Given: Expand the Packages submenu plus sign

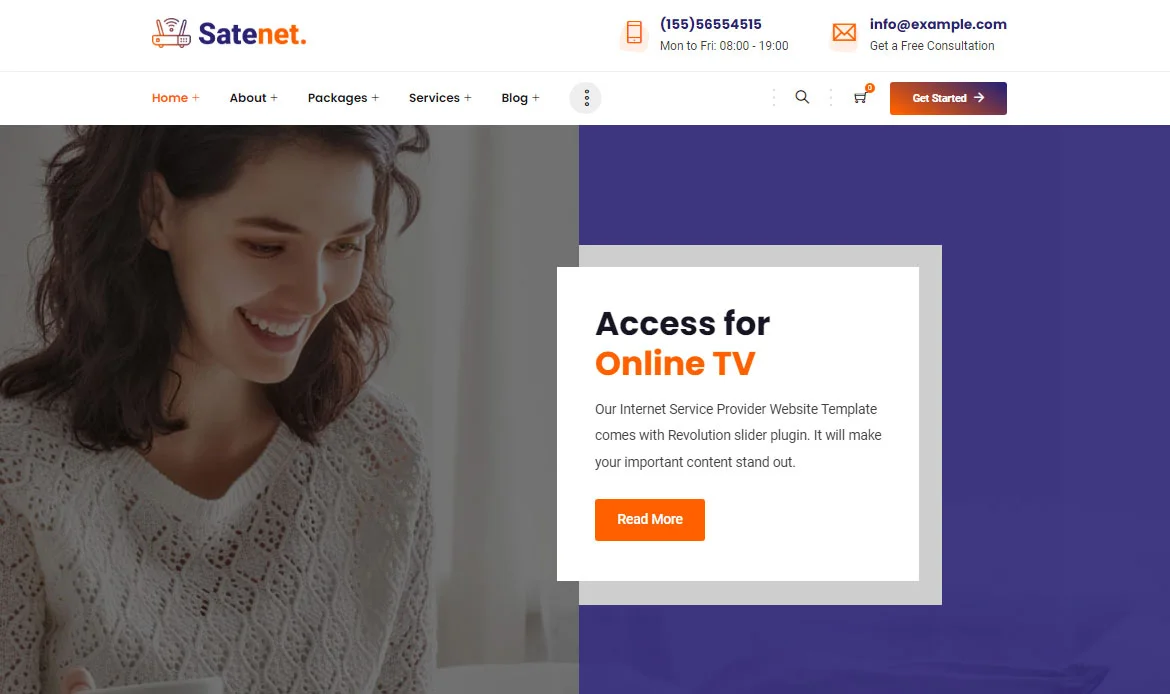Looking at the screenshot, I should tap(375, 98).
